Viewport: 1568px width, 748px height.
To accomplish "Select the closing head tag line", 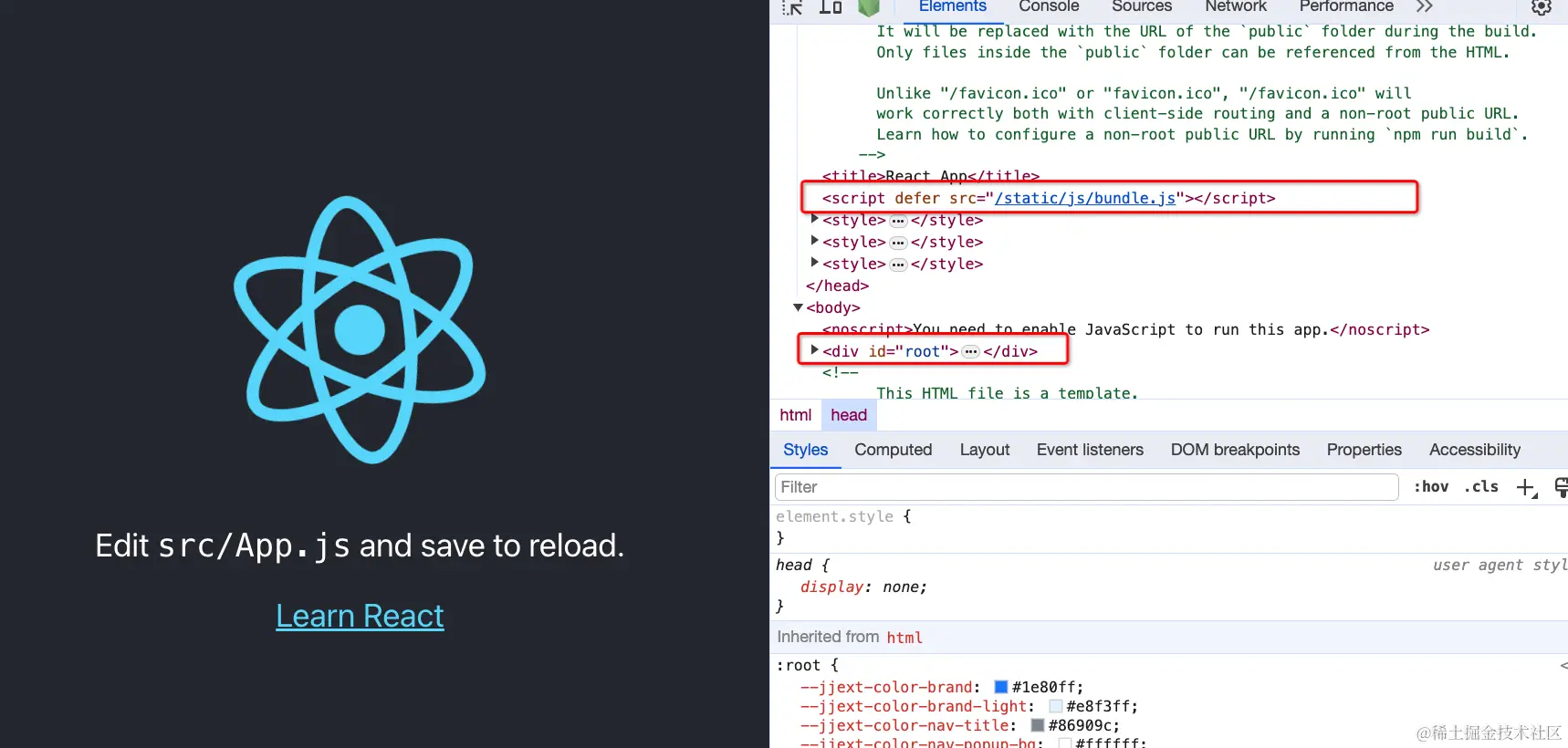I will point(837,286).
